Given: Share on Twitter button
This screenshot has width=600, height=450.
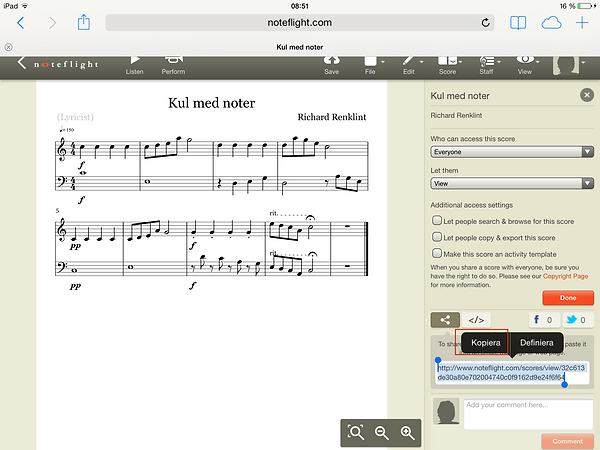Looking at the screenshot, I should click(x=577, y=320).
